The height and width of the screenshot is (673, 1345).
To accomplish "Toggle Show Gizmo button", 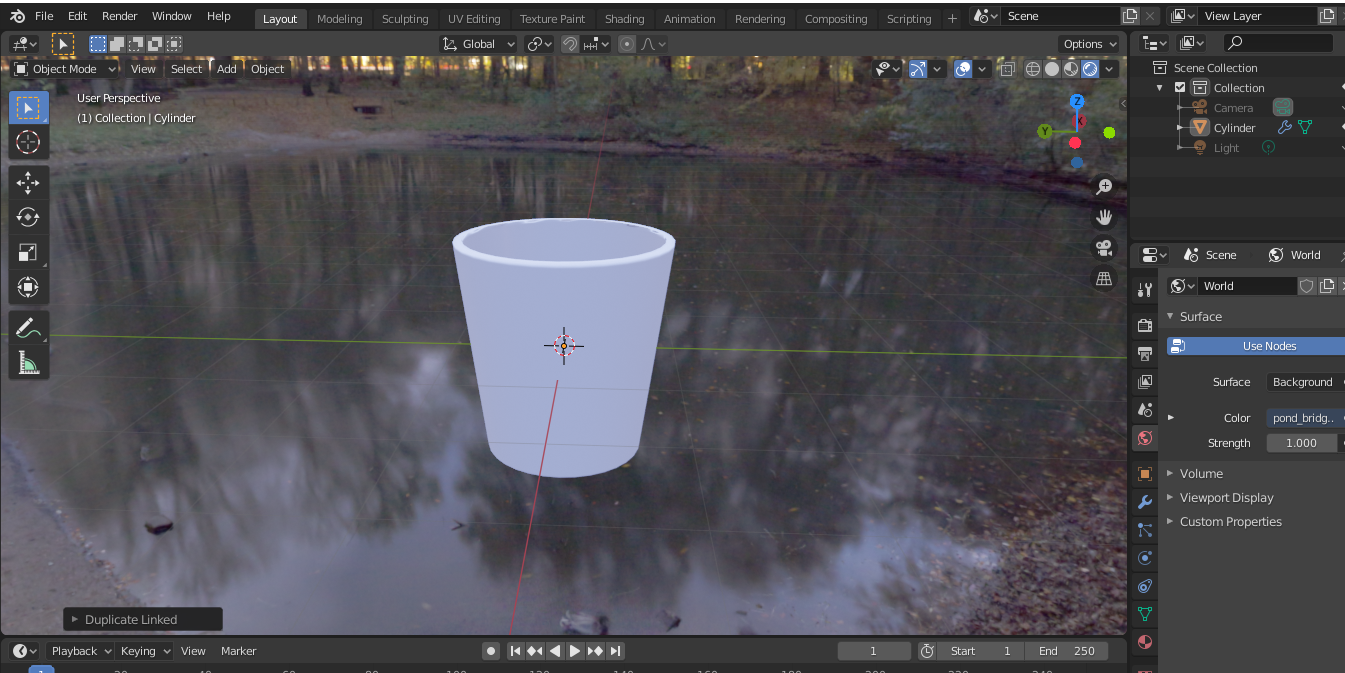I will tap(917, 69).
